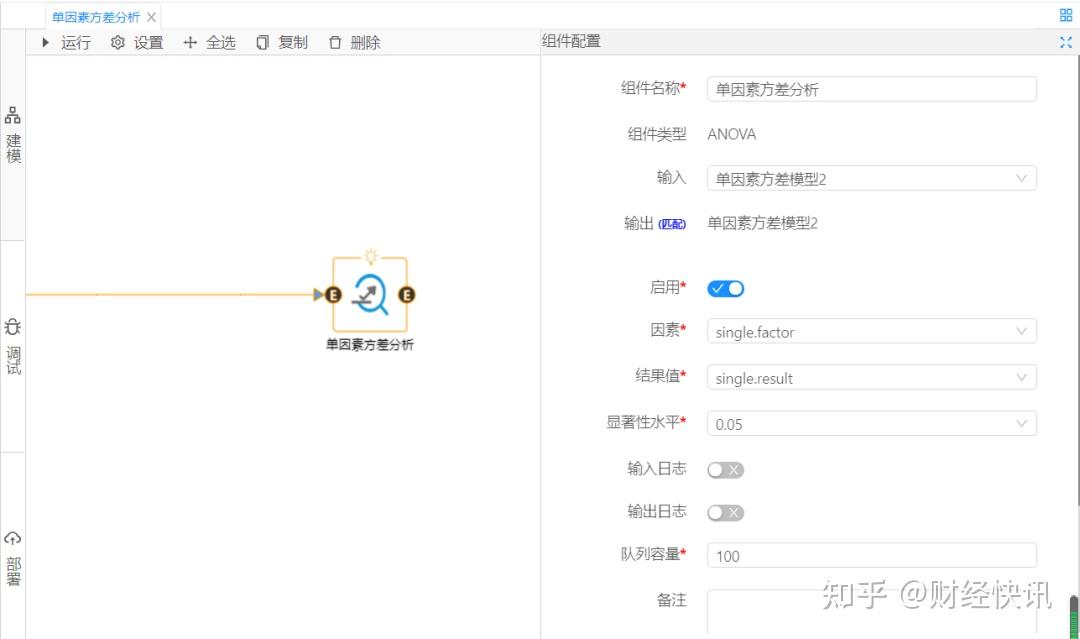Click the 单因素方差模型2 output value text
This screenshot has height=639, width=1080.
(762, 223)
